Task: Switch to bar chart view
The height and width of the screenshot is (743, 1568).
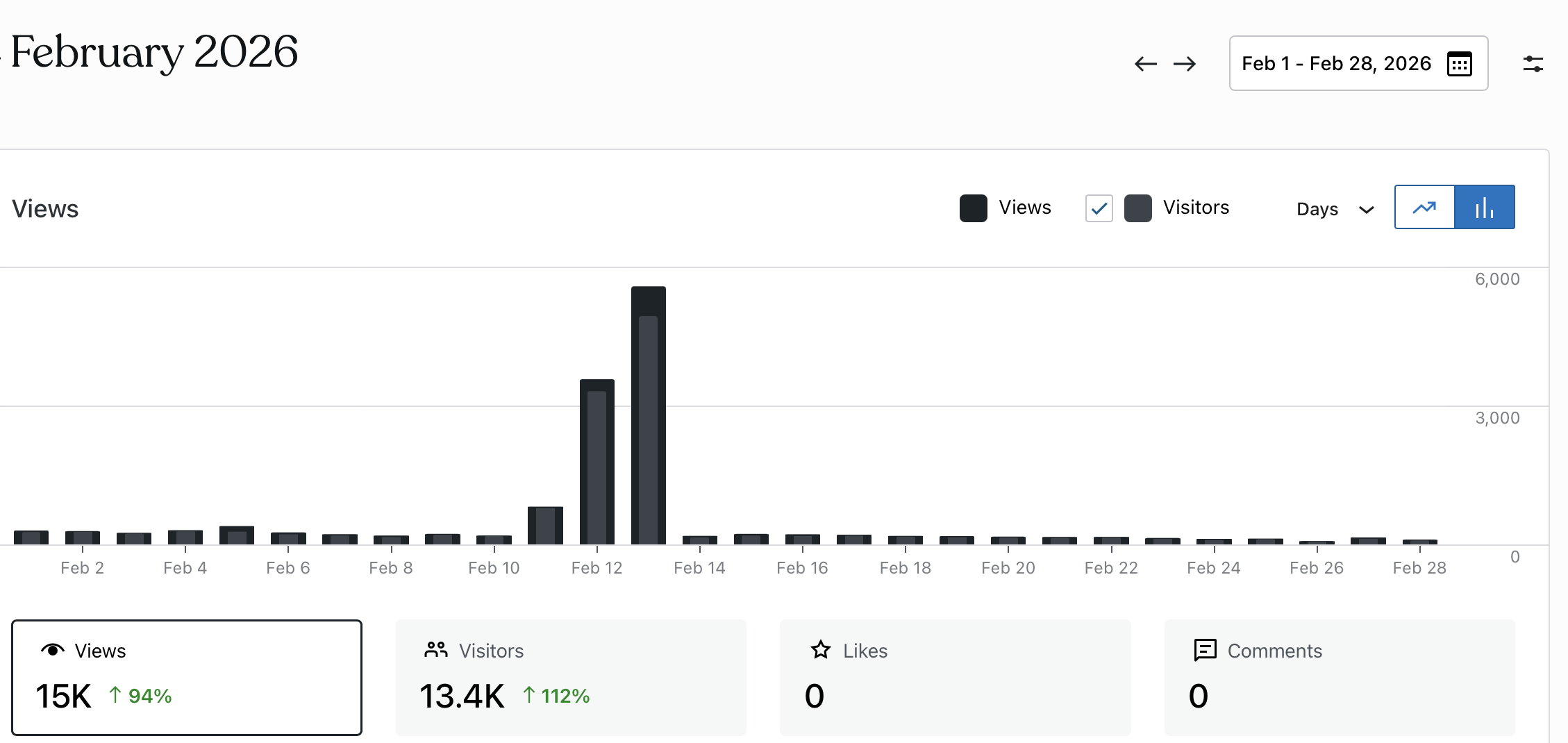Action: pyautogui.click(x=1484, y=207)
